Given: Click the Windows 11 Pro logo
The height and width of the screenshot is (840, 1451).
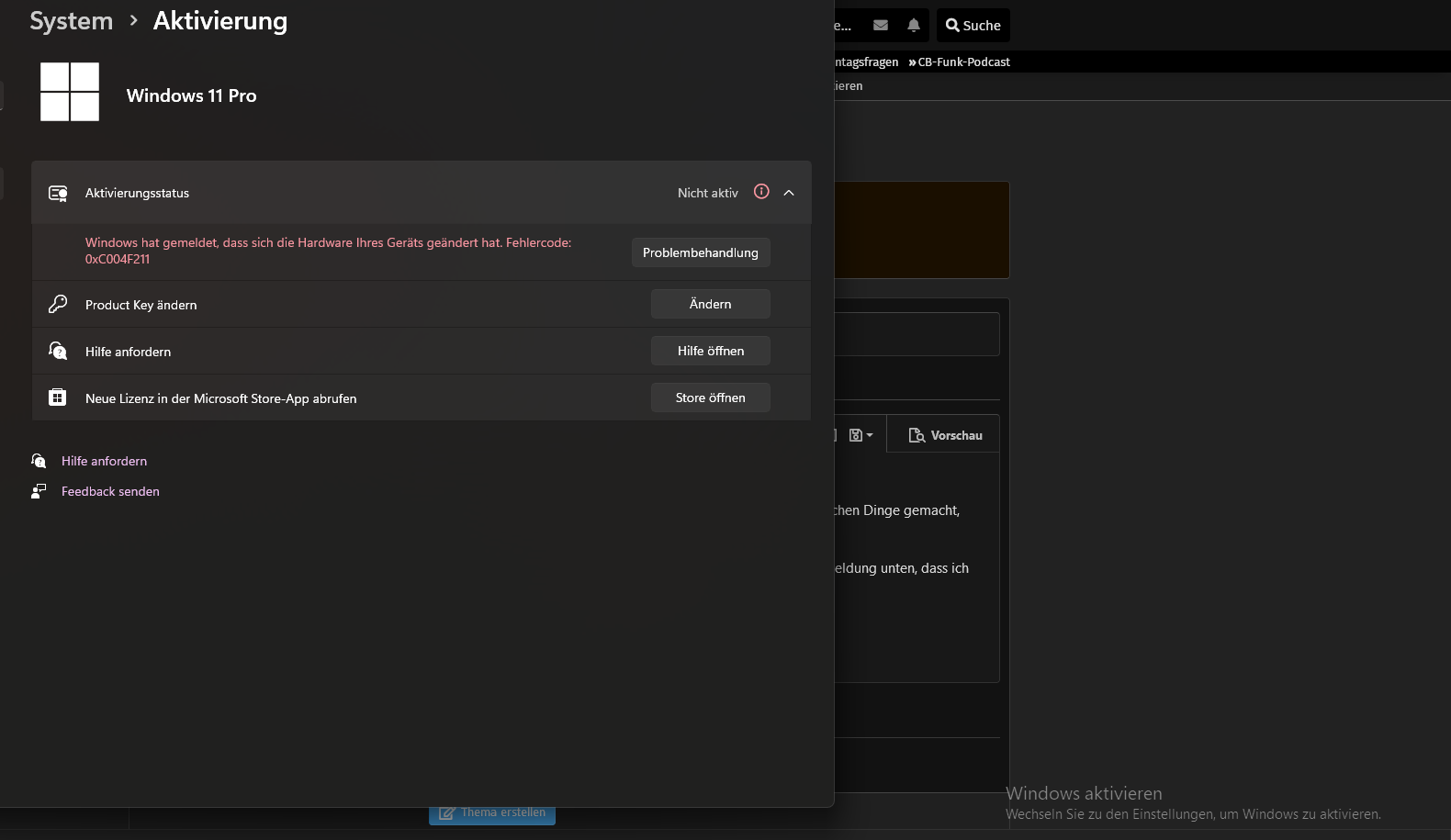Looking at the screenshot, I should (x=70, y=92).
